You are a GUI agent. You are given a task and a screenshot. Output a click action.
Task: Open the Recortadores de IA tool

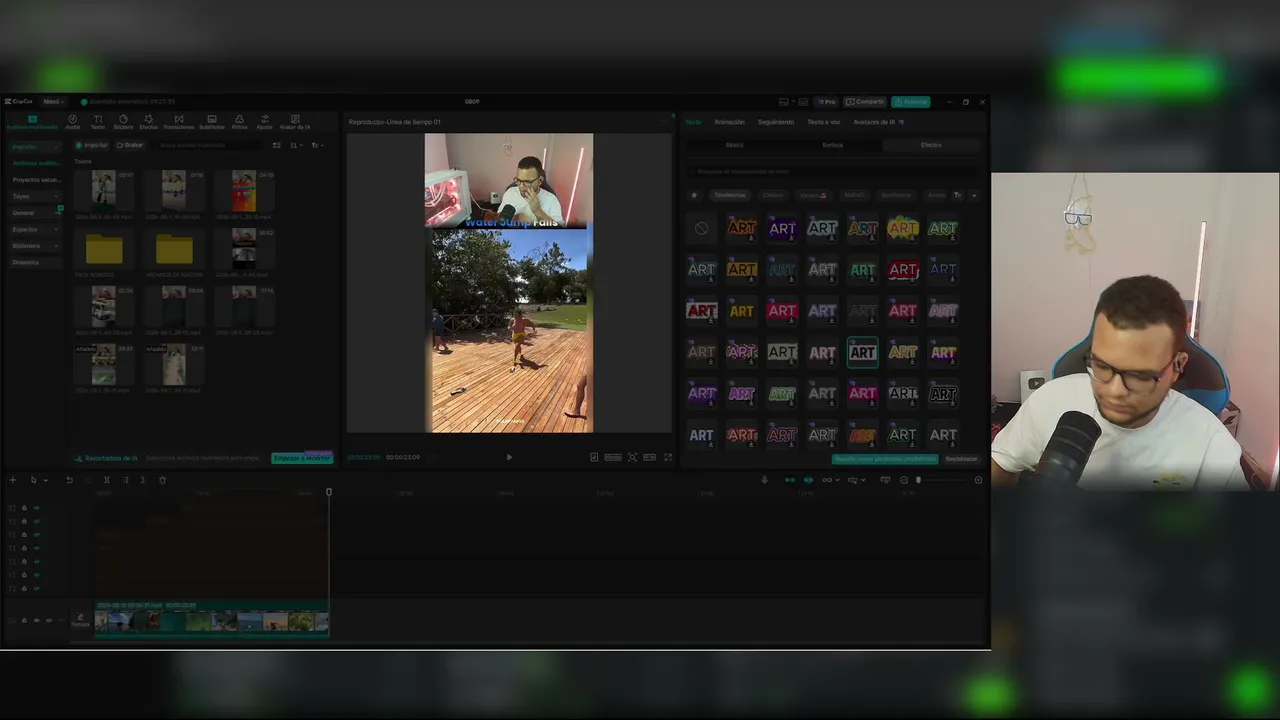click(106, 458)
